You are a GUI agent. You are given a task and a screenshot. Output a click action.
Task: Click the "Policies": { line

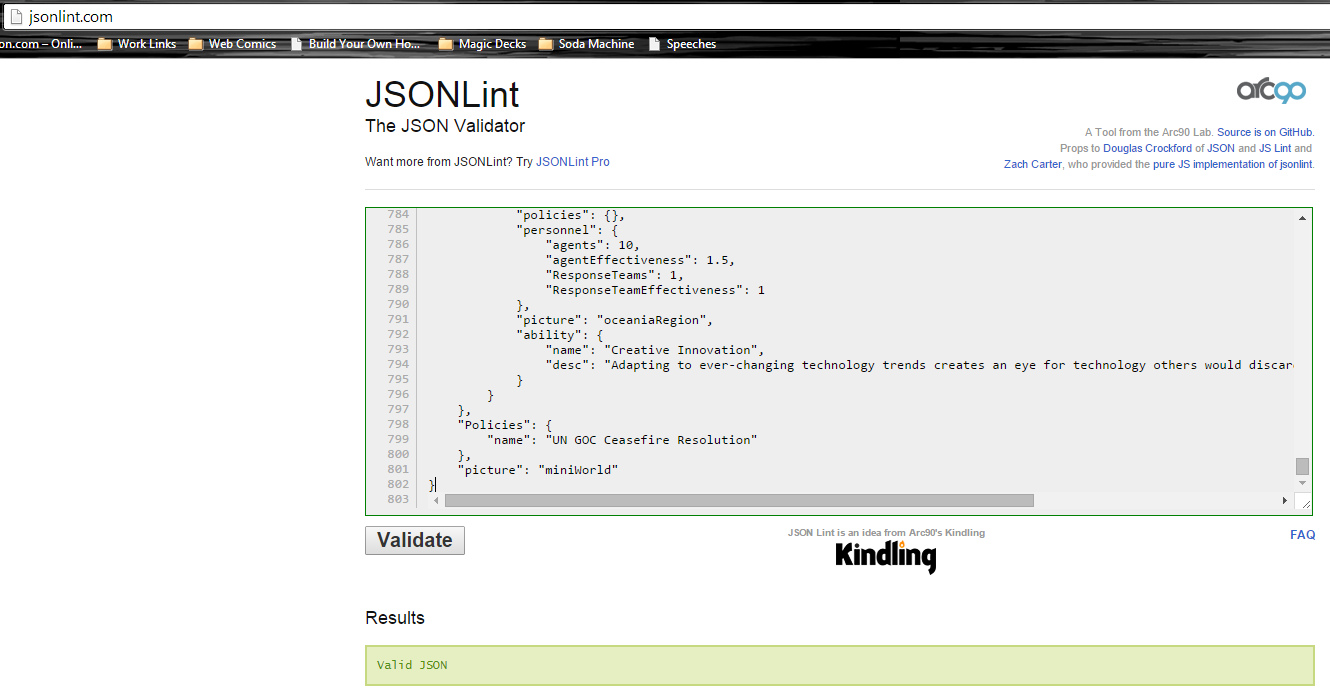click(505, 425)
